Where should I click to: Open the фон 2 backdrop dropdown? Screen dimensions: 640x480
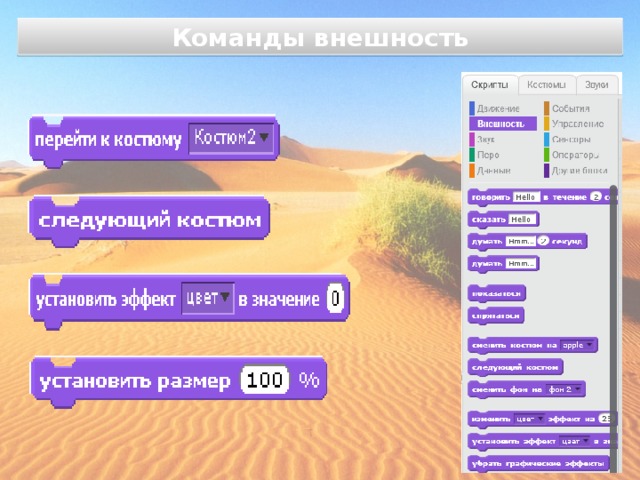tap(564, 390)
